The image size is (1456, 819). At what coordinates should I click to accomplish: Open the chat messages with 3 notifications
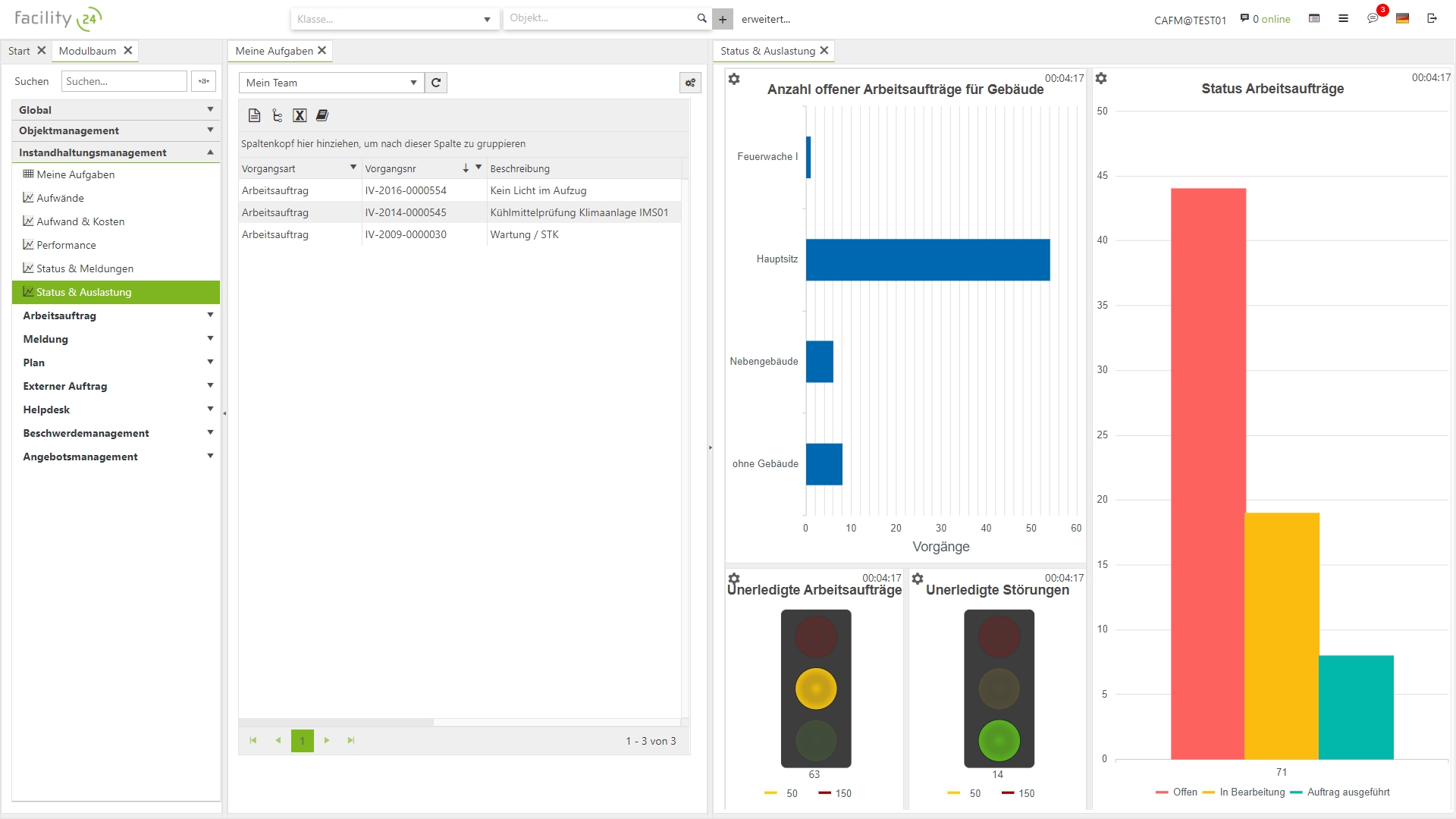[1373, 18]
